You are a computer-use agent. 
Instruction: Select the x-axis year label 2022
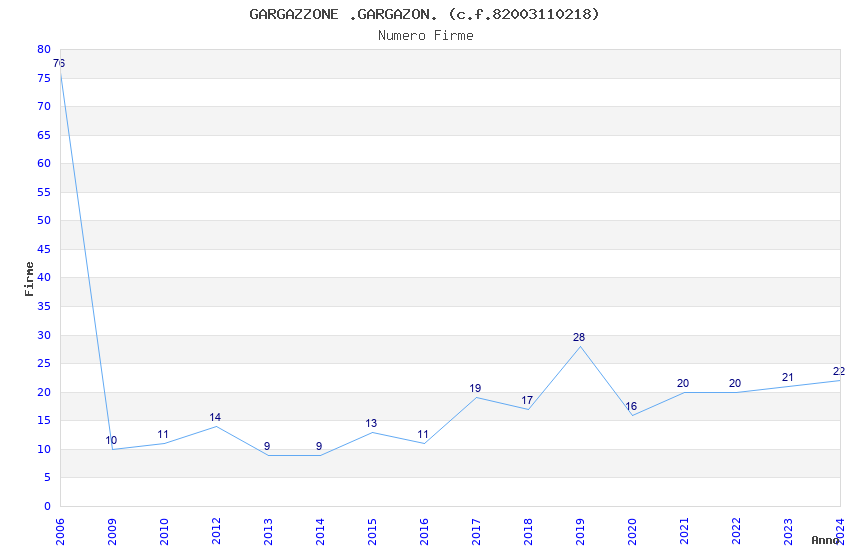coord(737,532)
